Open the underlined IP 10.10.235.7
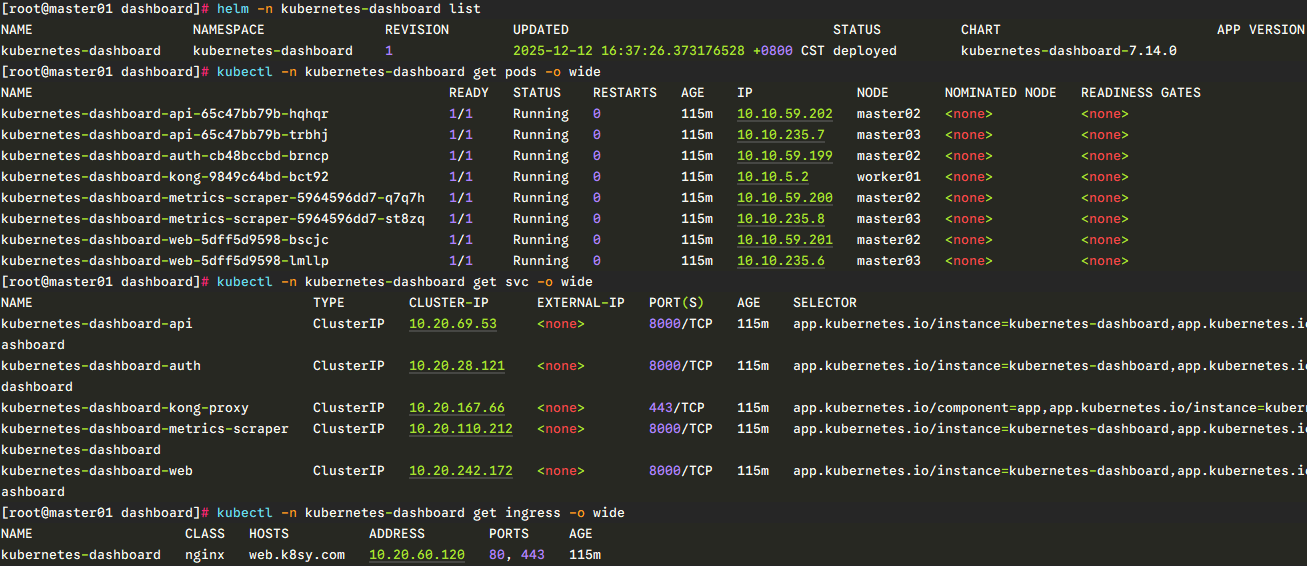1307x566 pixels. (x=780, y=135)
